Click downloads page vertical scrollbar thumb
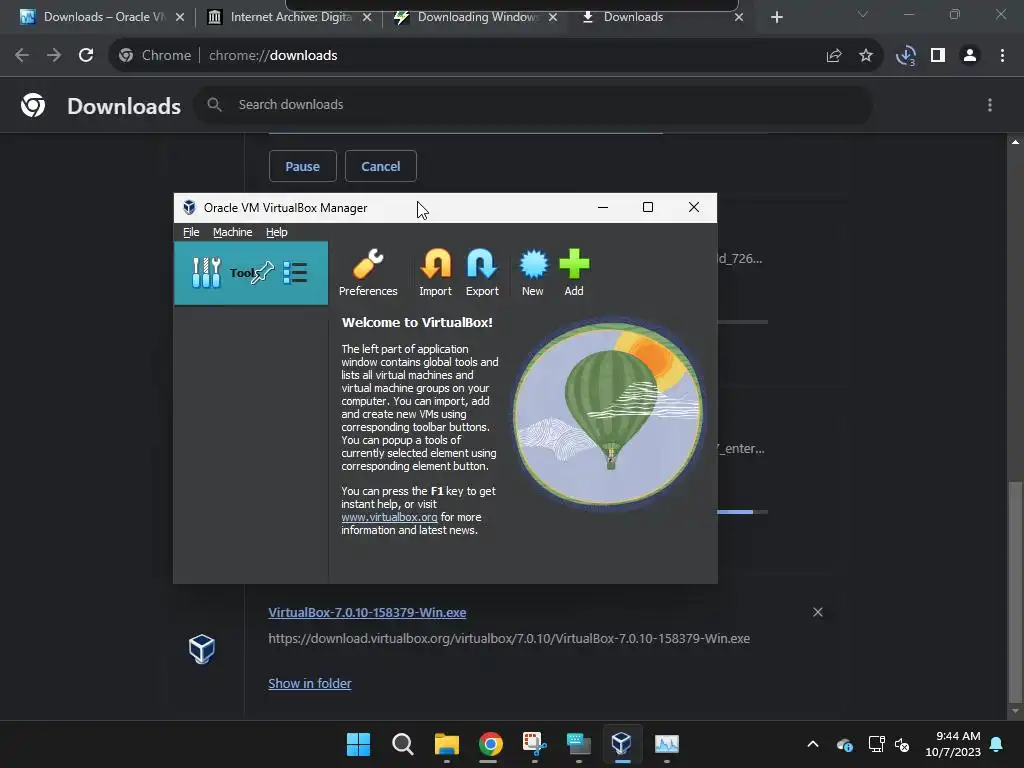The image size is (1024, 768). coord(1015,591)
